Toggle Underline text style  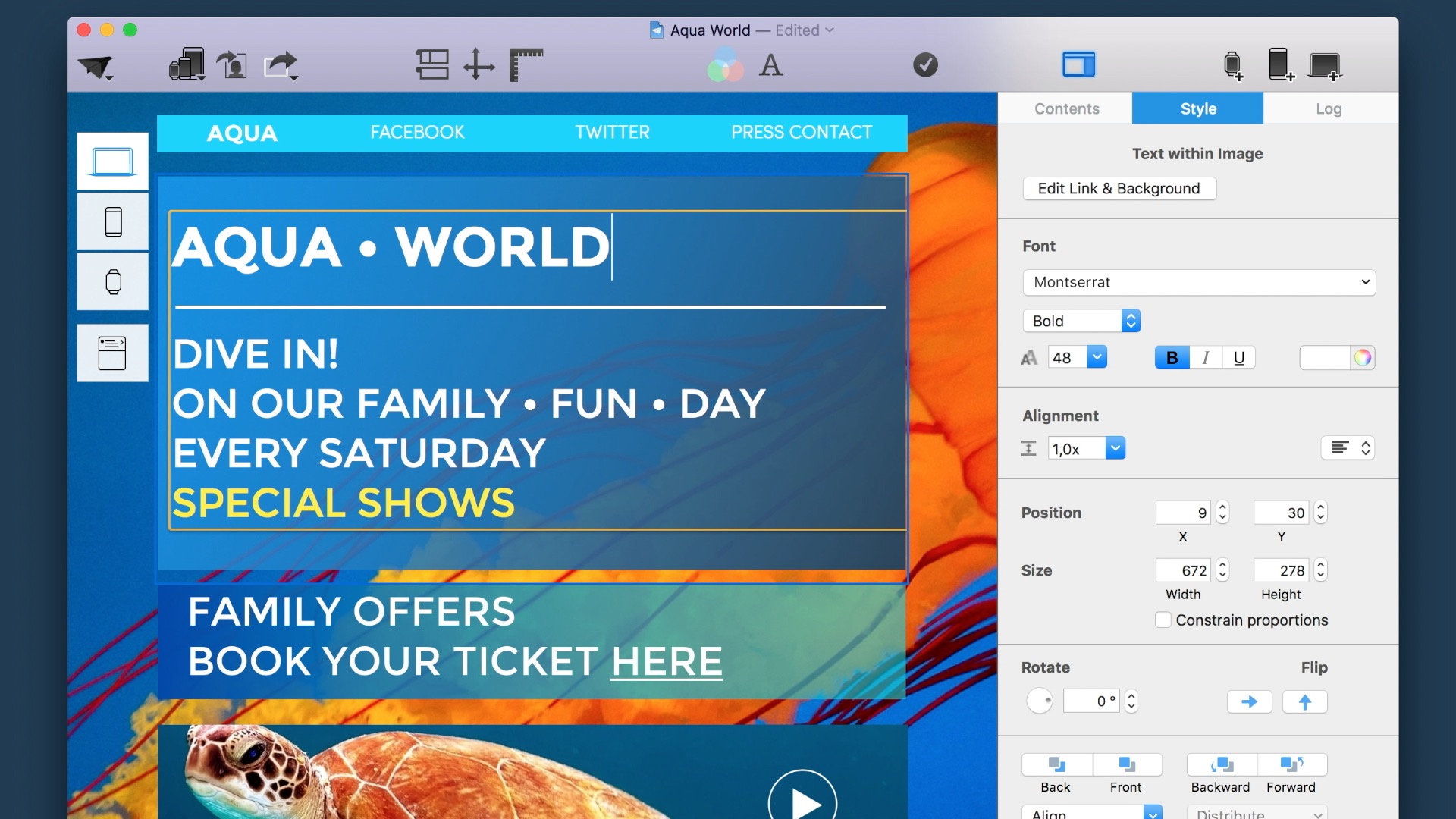pos(1239,358)
